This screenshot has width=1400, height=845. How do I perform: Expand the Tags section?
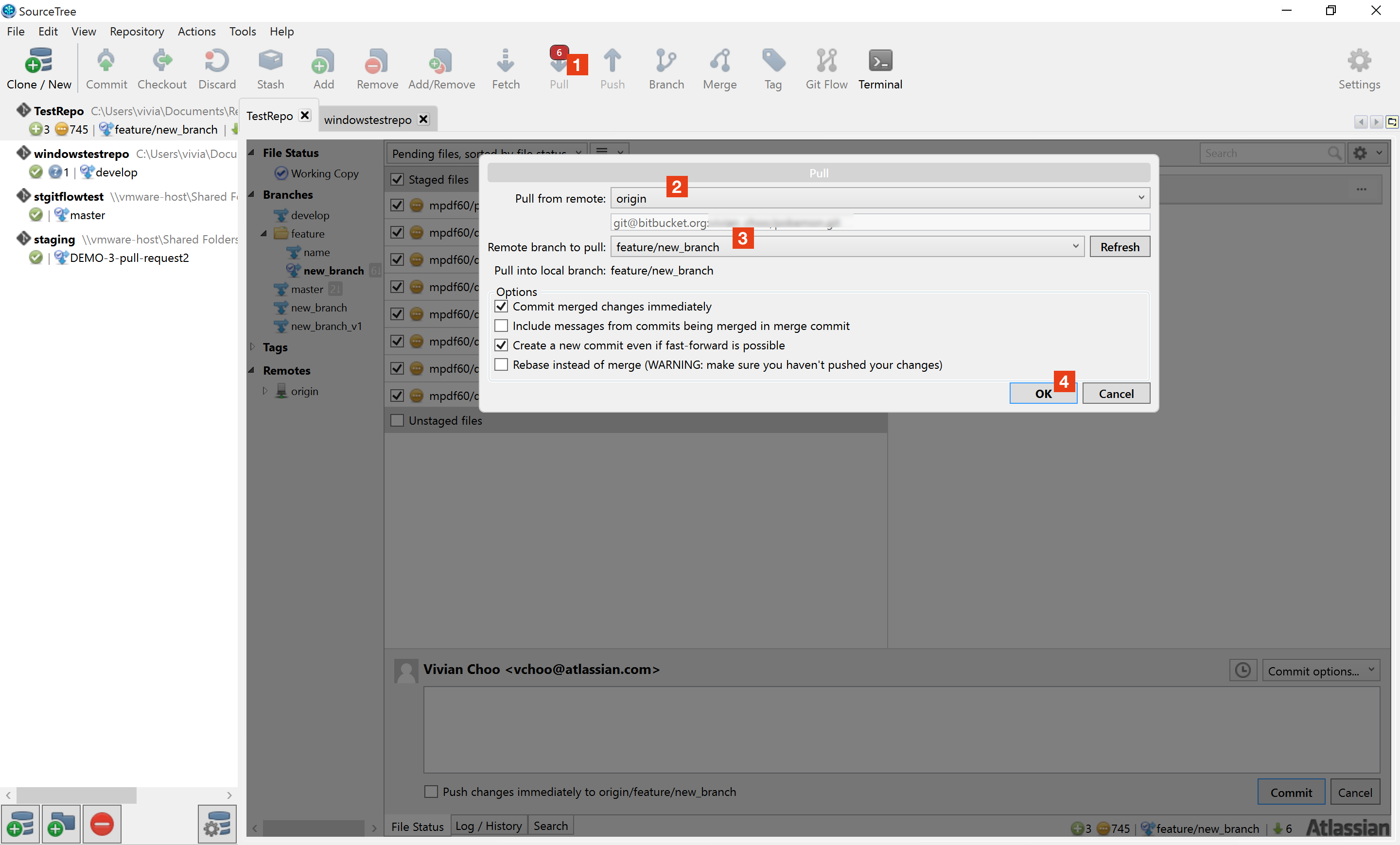(x=252, y=346)
